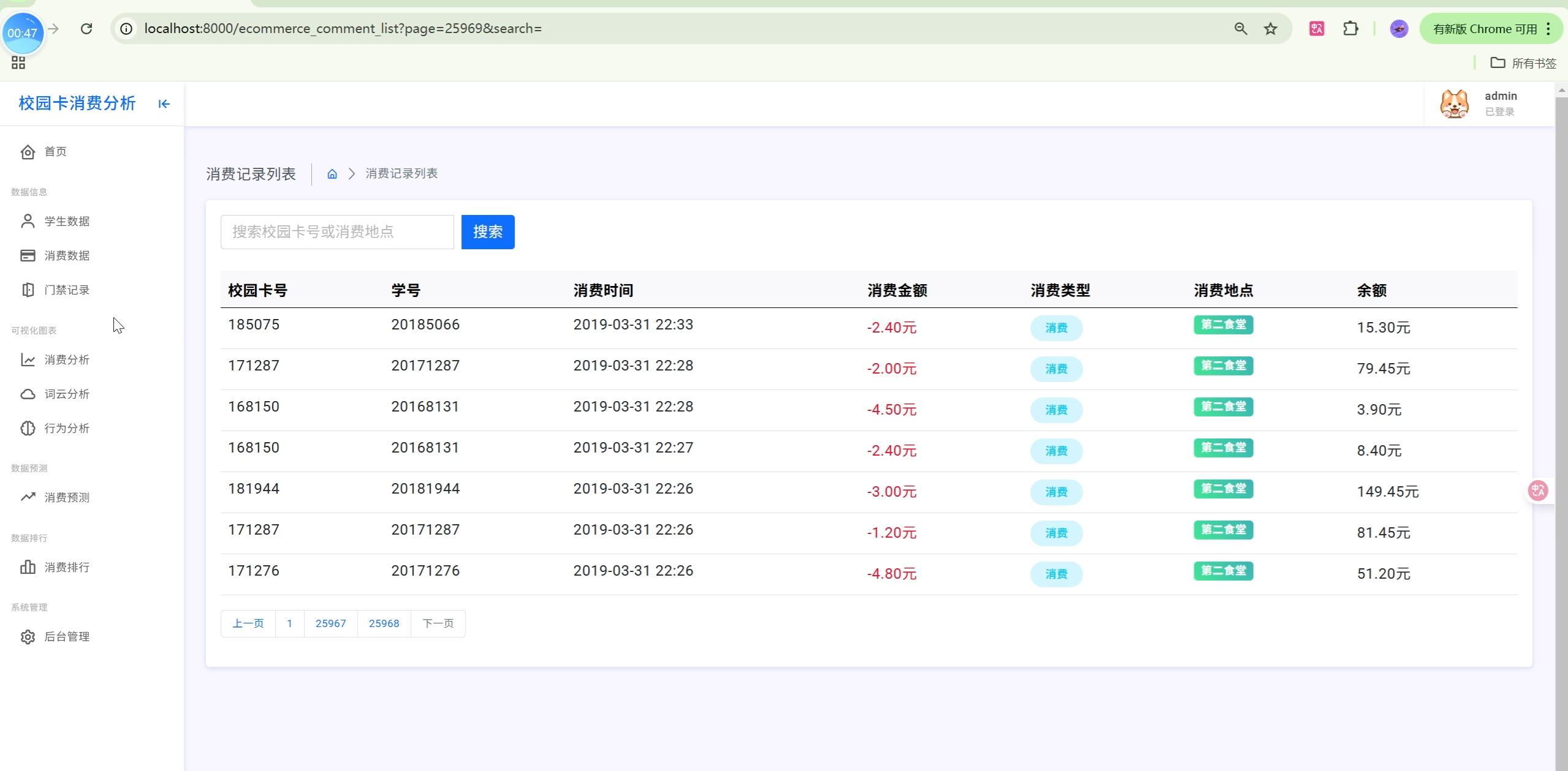Click the breadcrumb home icon
This screenshot has width=1568, height=771.
[x=332, y=174]
